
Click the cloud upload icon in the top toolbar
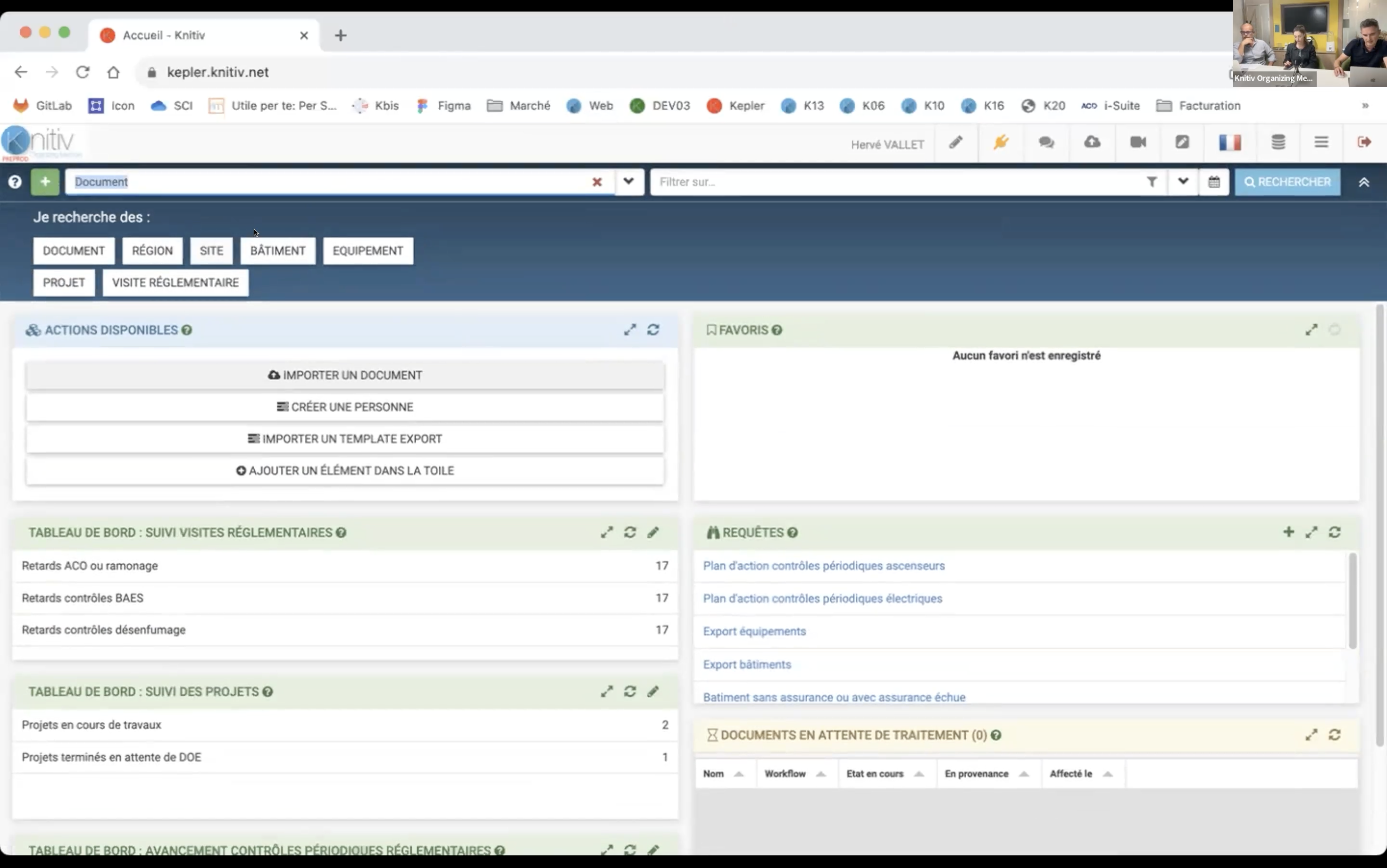(x=1092, y=142)
